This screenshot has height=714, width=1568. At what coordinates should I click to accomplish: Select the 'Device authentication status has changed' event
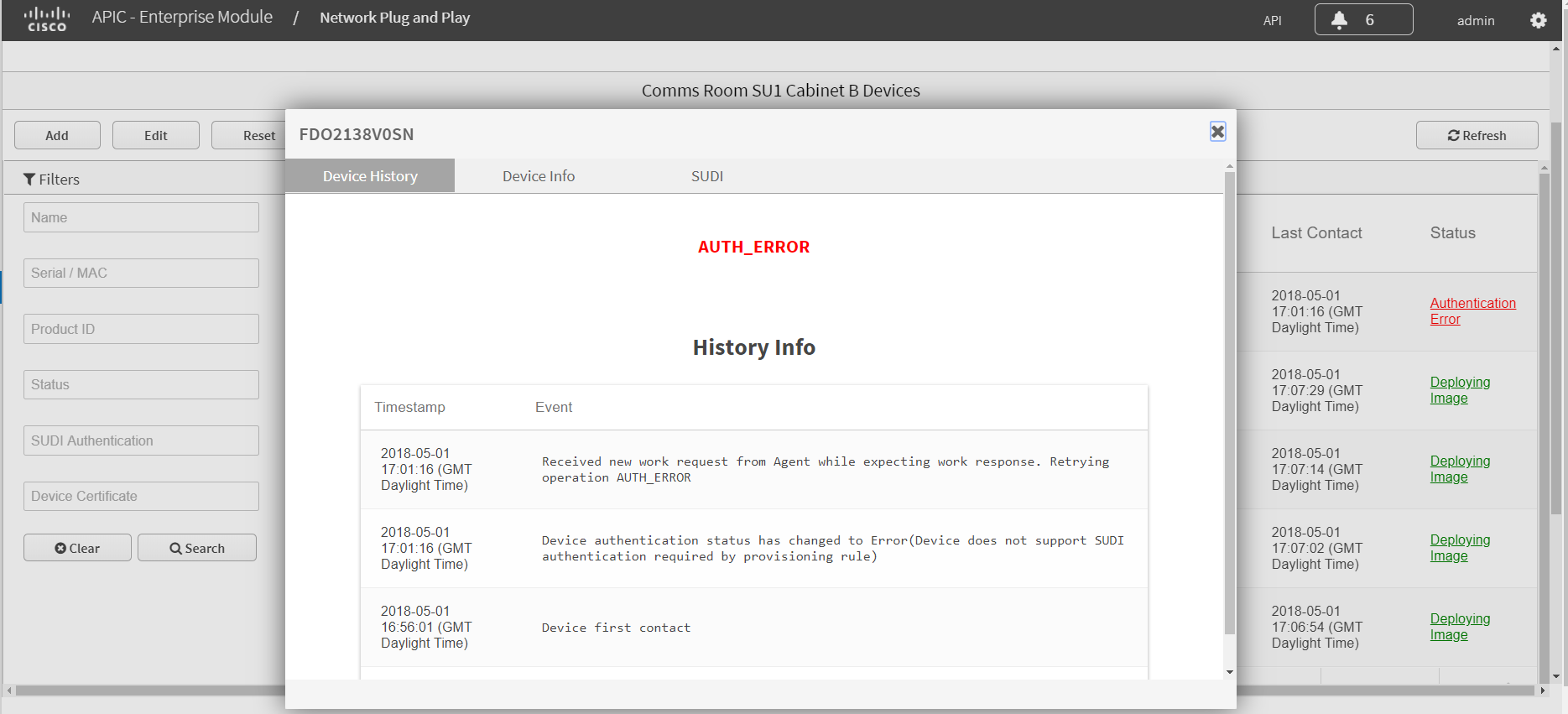pyautogui.click(x=833, y=548)
